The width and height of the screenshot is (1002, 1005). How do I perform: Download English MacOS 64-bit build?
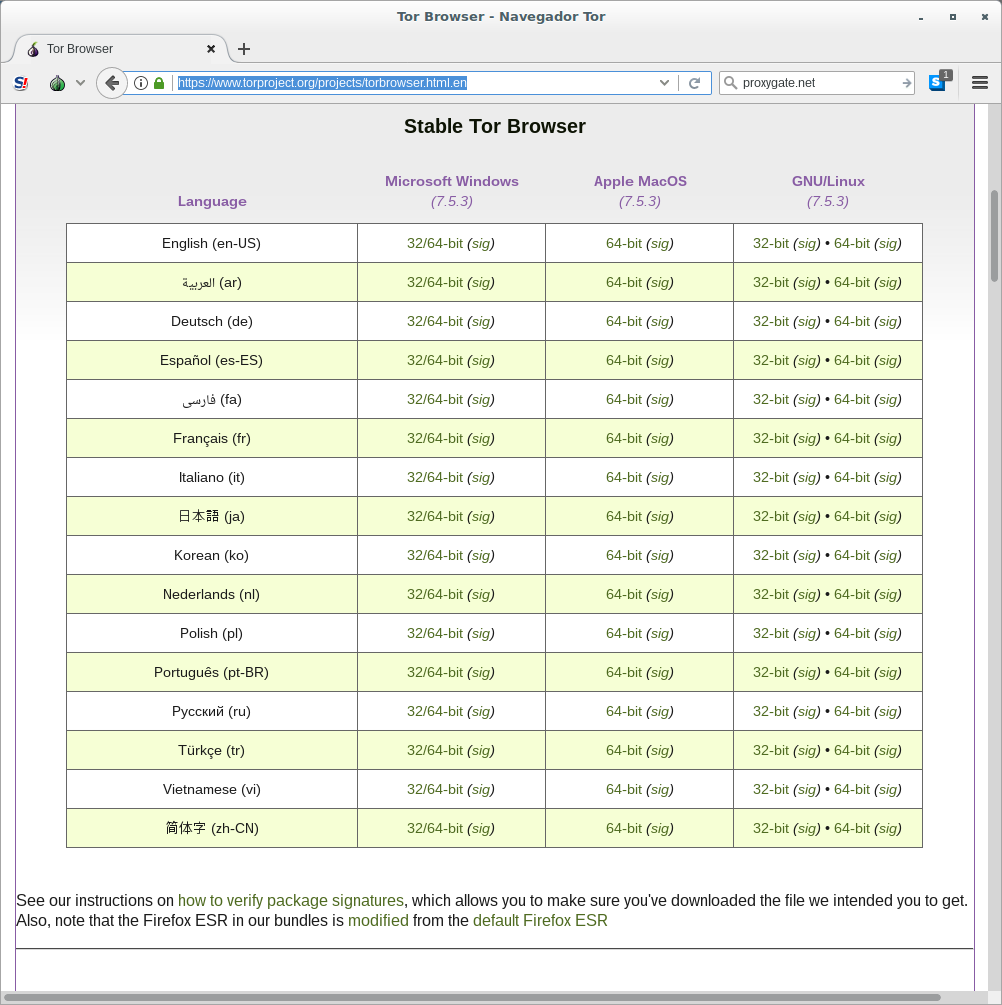624,244
